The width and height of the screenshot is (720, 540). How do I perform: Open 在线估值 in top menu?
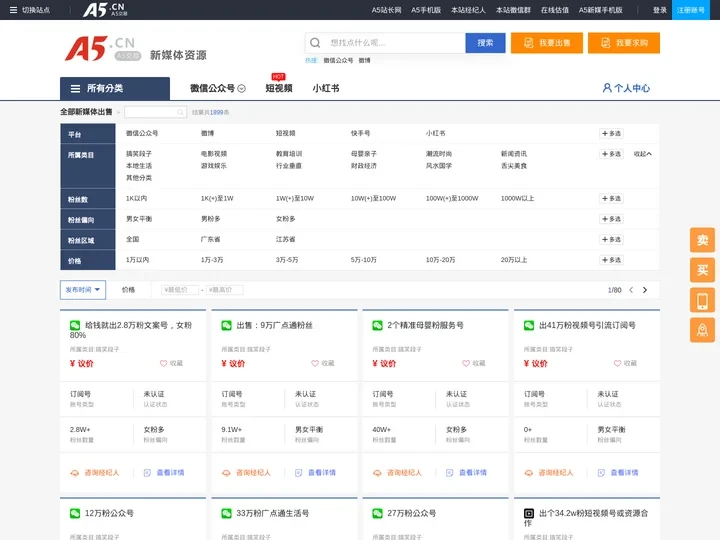click(555, 10)
